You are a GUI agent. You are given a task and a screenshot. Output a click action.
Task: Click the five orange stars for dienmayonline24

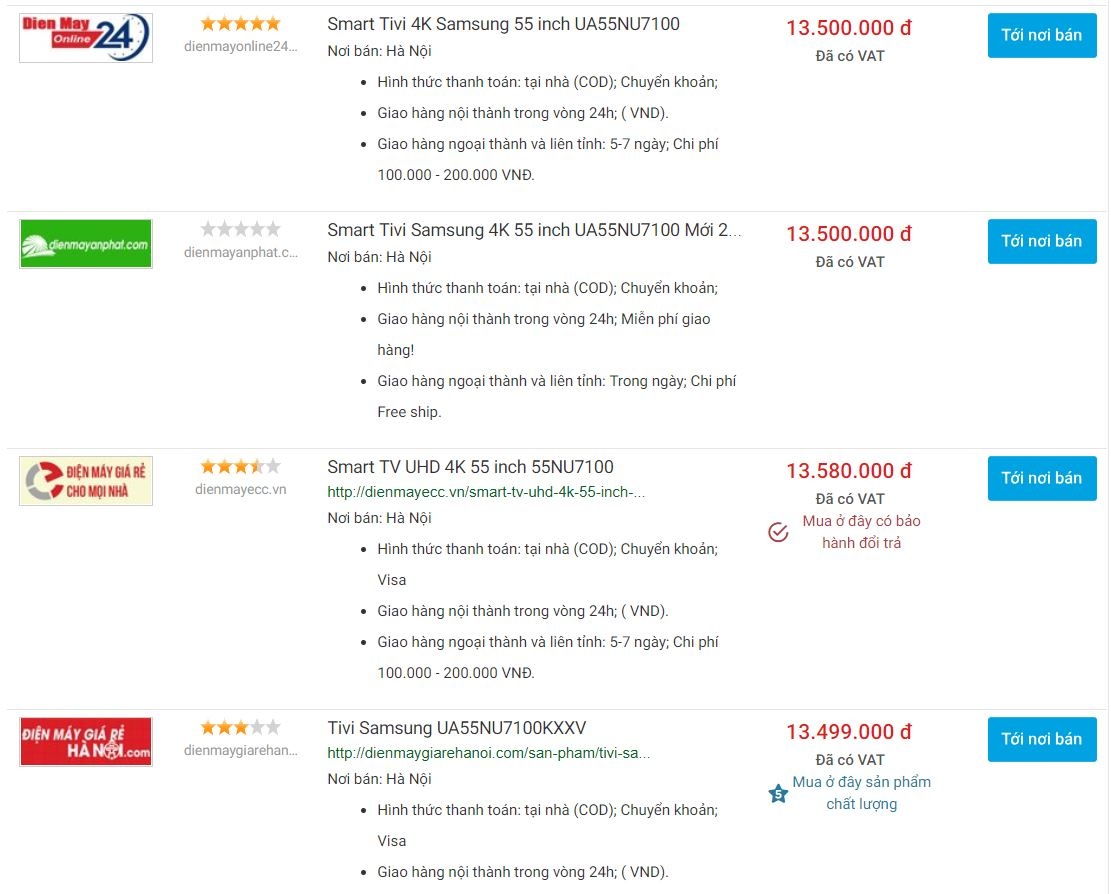[x=240, y=22]
